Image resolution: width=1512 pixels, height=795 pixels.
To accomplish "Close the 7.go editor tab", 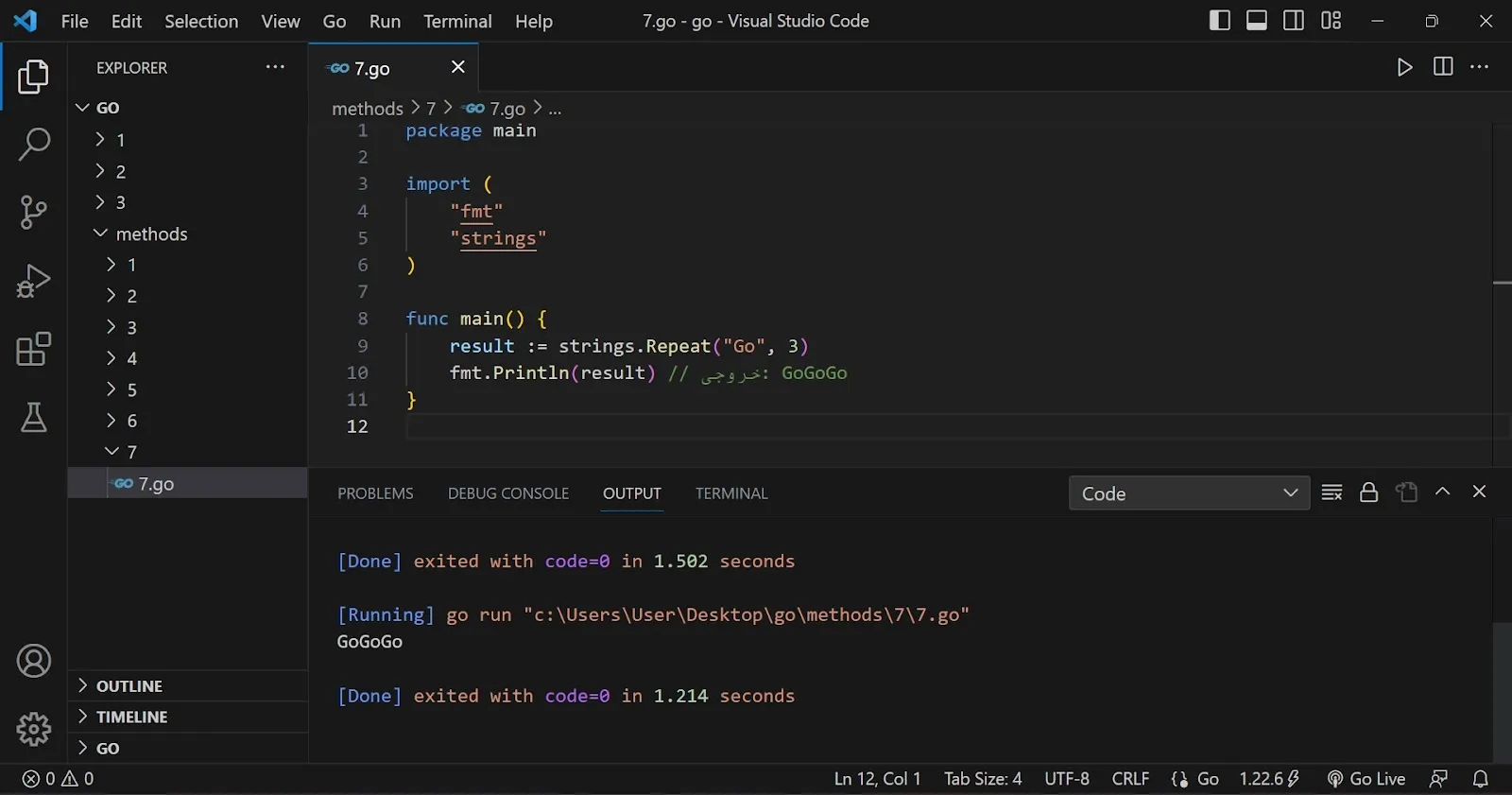I will pyautogui.click(x=458, y=67).
